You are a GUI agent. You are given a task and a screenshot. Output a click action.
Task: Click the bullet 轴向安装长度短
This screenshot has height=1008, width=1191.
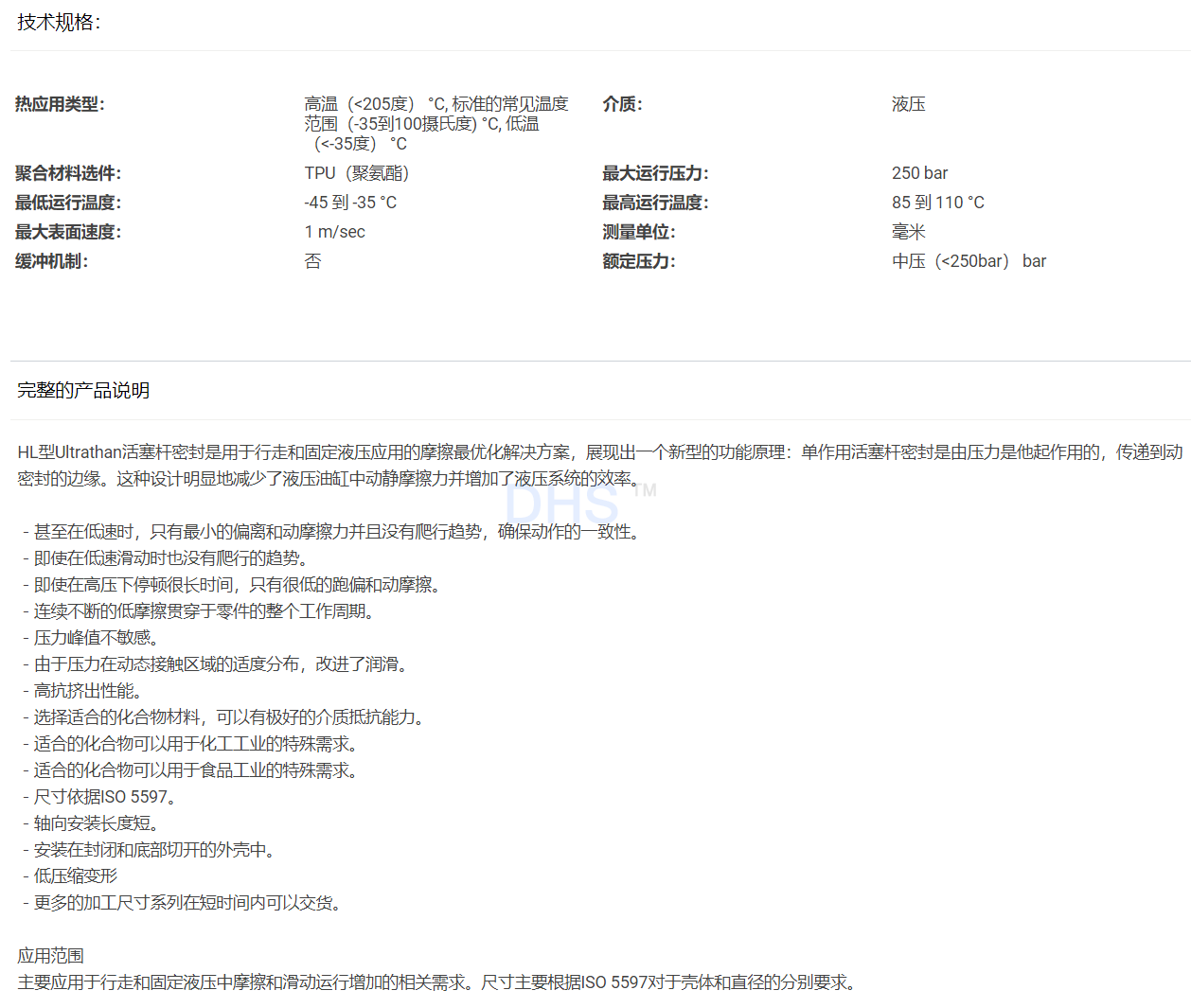tap(94, 823)
